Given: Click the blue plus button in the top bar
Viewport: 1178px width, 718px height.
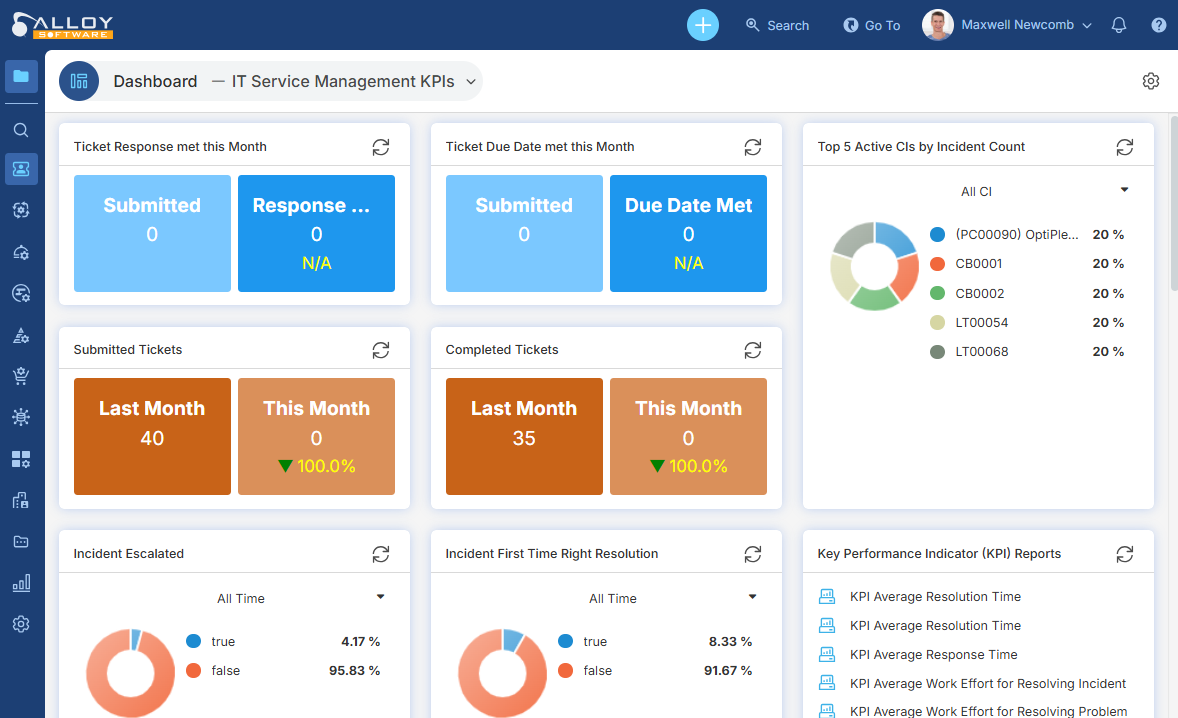Looking at the screenshot, I should pyautogui.click(x=702, y=24).
